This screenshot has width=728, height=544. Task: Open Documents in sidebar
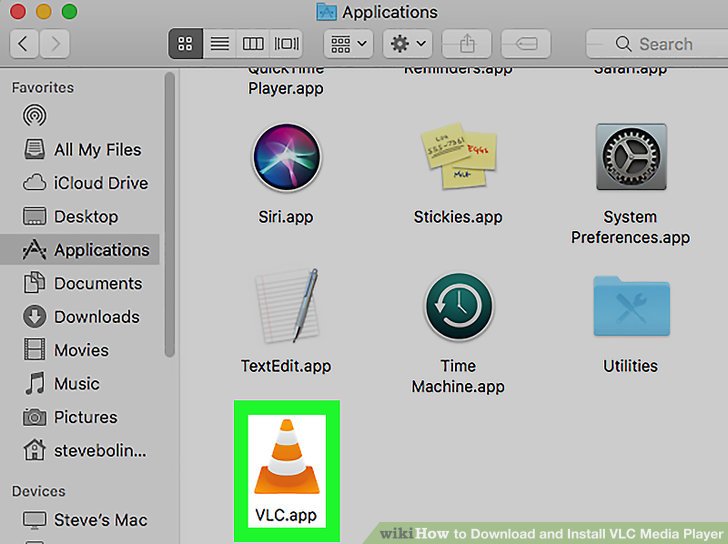coord(82,283)
